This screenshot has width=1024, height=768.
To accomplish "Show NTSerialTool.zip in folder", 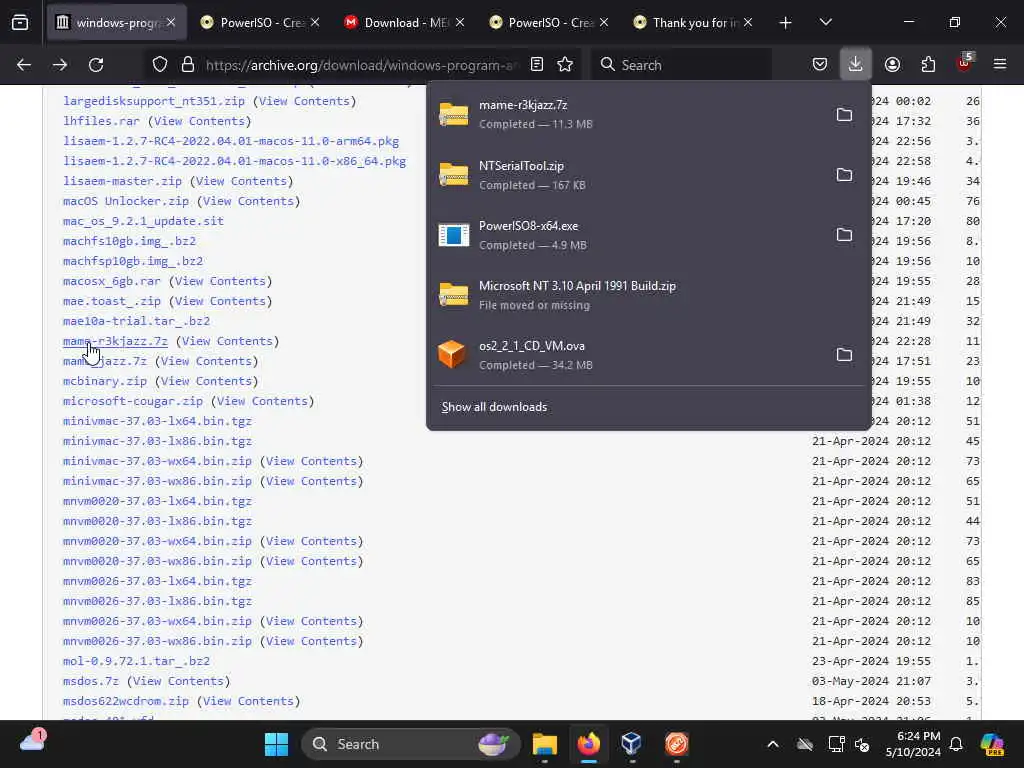I will point(844,175).
